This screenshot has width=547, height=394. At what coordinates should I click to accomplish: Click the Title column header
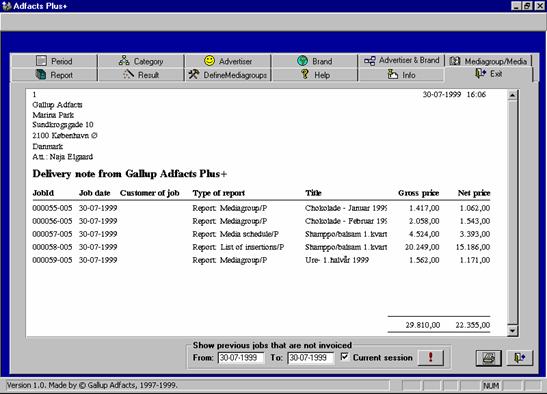click(313, 193)
